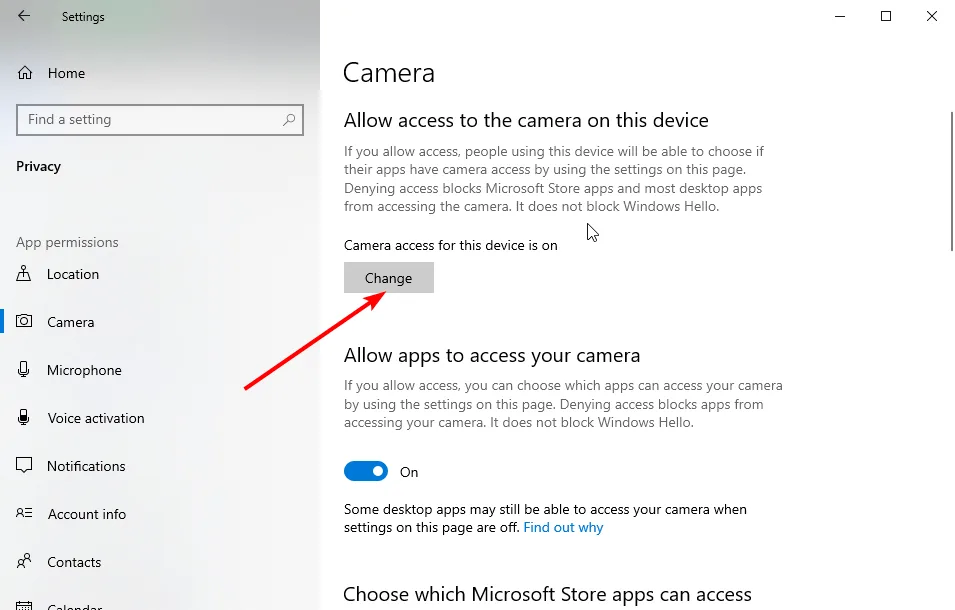Click the vertical scrollbar thumb

pyautogui.click(x=950, y=180)
